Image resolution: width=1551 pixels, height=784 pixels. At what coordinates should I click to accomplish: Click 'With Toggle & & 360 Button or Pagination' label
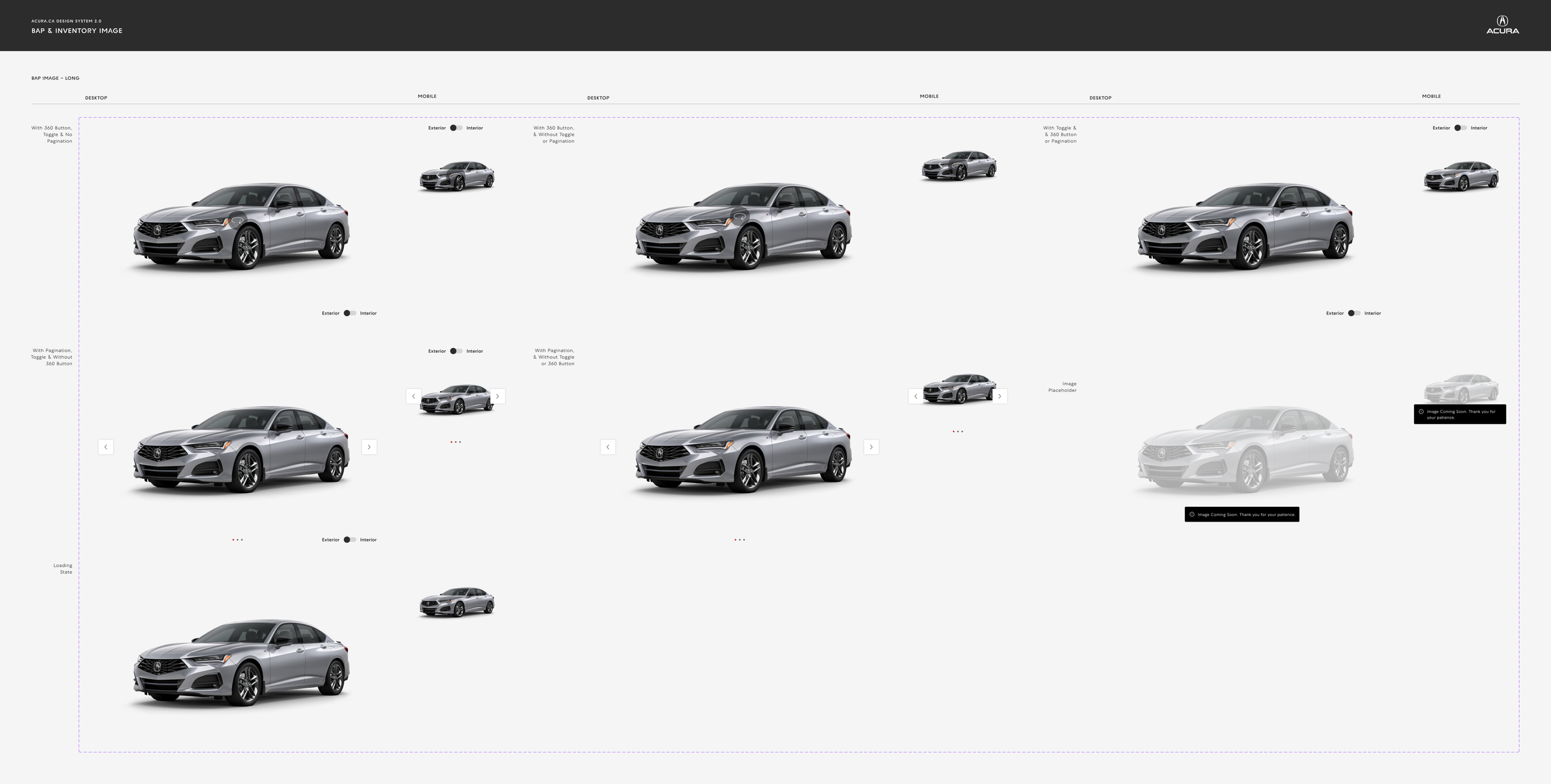[x=1060, y=135]
